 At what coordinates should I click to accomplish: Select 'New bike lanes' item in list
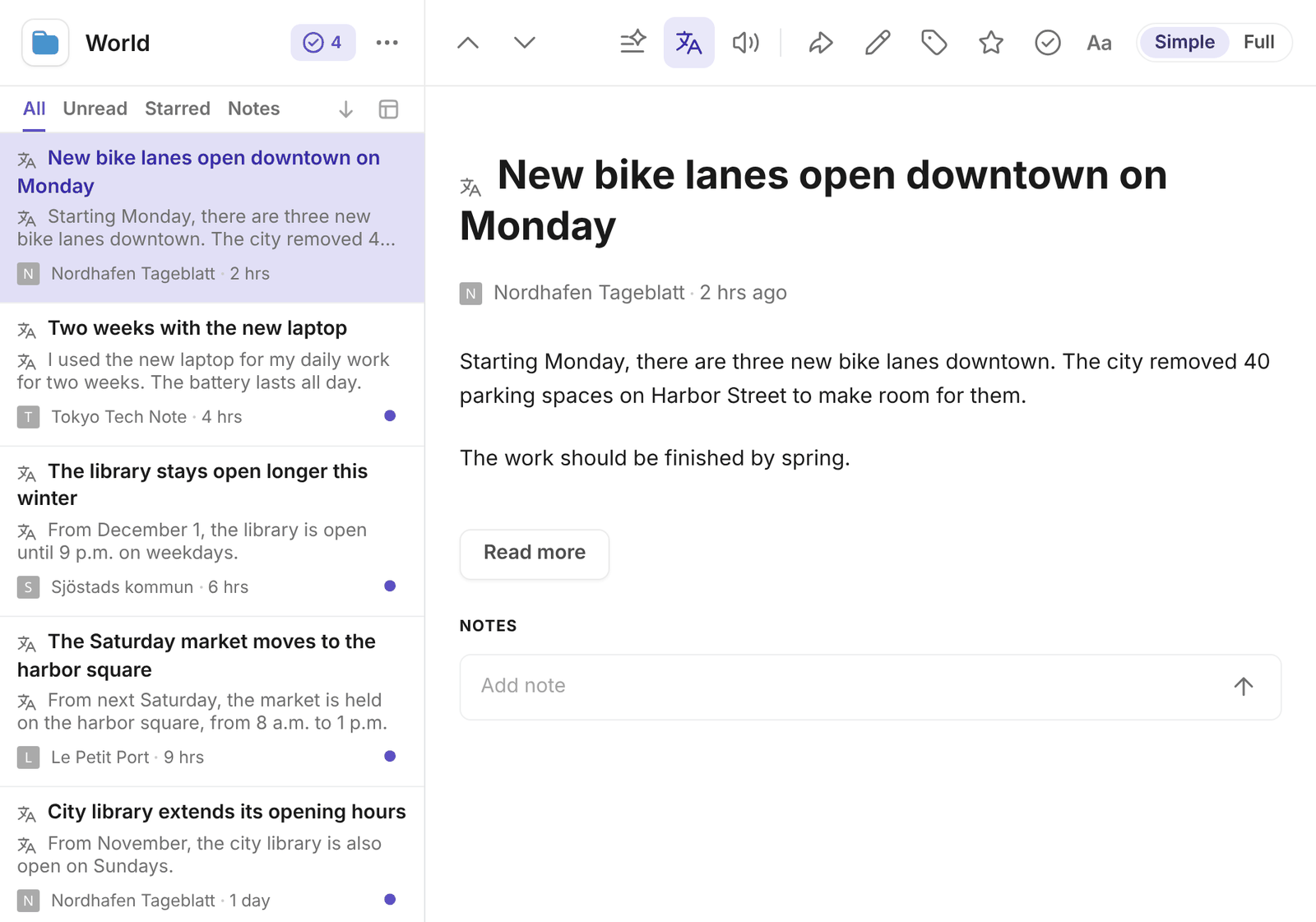click(212, 218)
